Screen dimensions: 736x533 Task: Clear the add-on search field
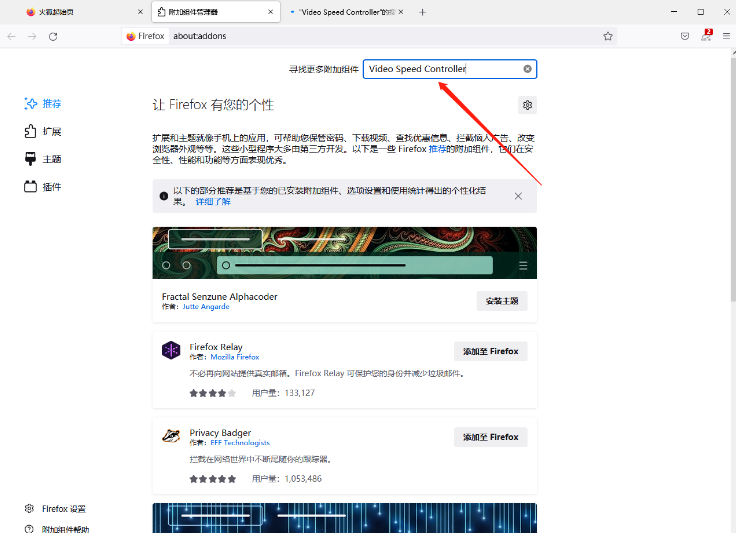pyautogui.click(x=528, y=69)
